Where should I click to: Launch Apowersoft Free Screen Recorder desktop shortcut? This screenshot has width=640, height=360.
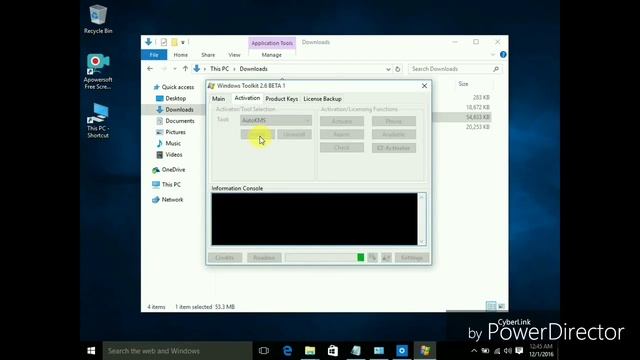[x=98, y=71]
